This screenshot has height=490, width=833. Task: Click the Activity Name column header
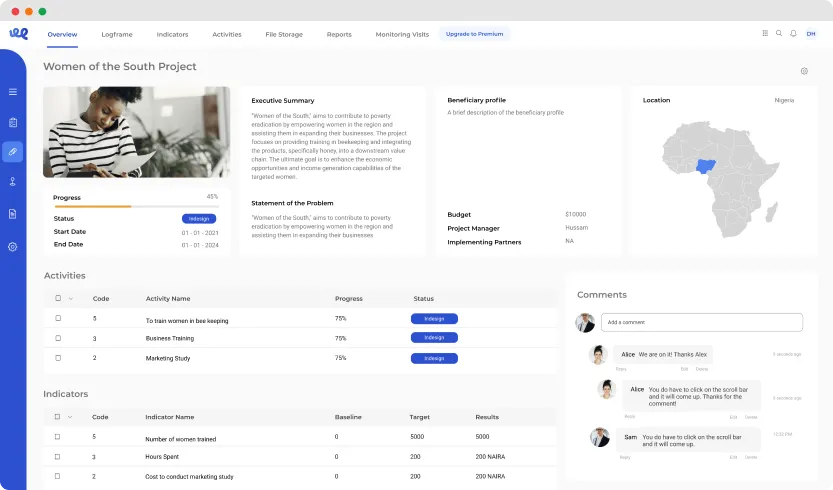coord(168,299)
